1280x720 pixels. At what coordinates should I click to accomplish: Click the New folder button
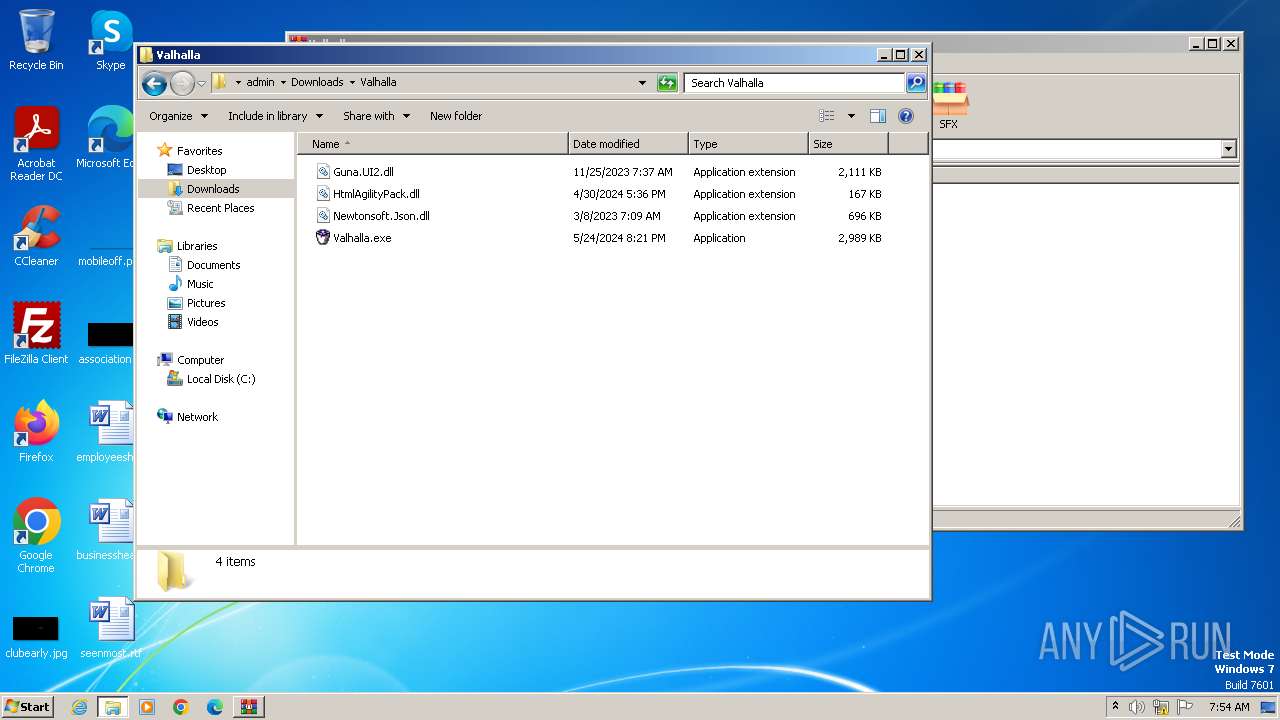pyautogui.click(x=456, y=116)
